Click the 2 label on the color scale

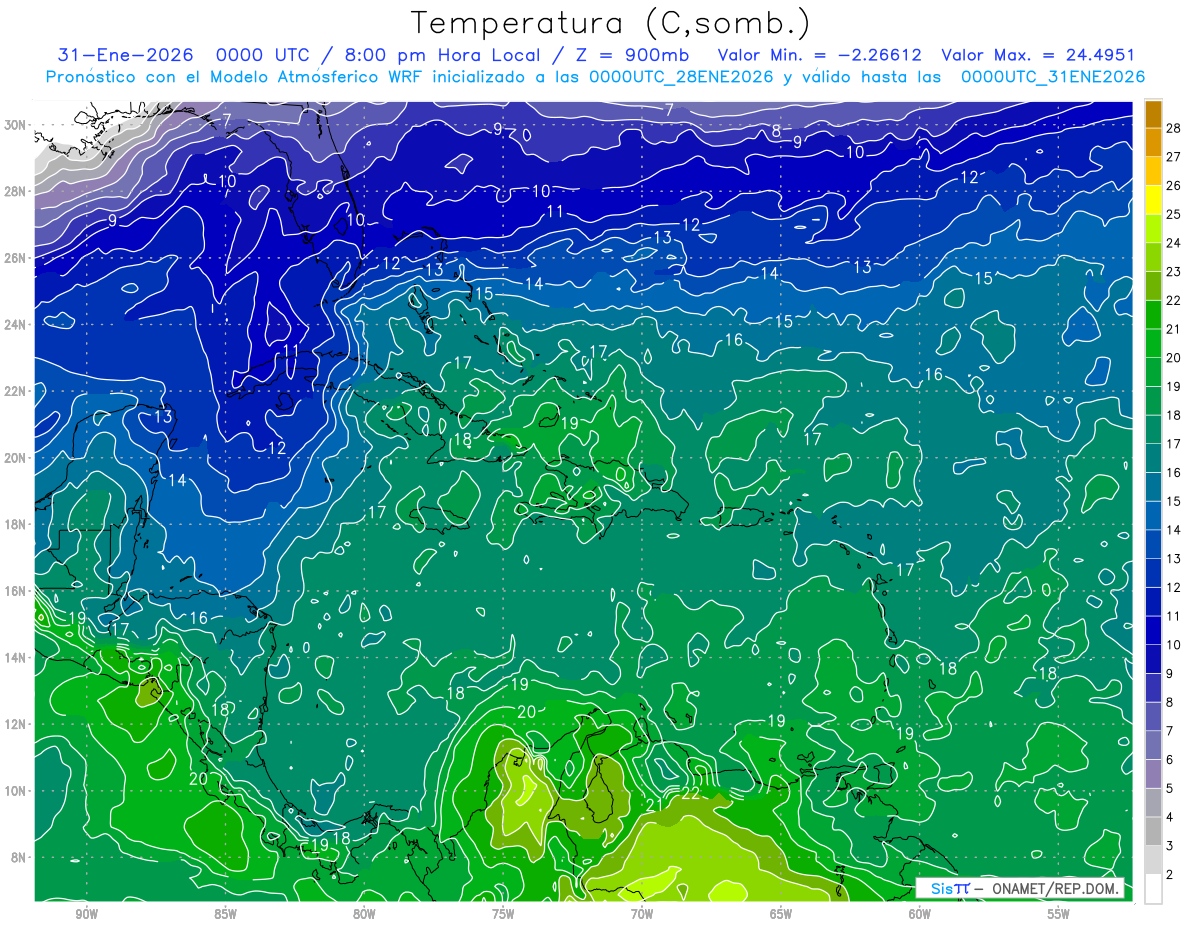[x=1171, y=874]
